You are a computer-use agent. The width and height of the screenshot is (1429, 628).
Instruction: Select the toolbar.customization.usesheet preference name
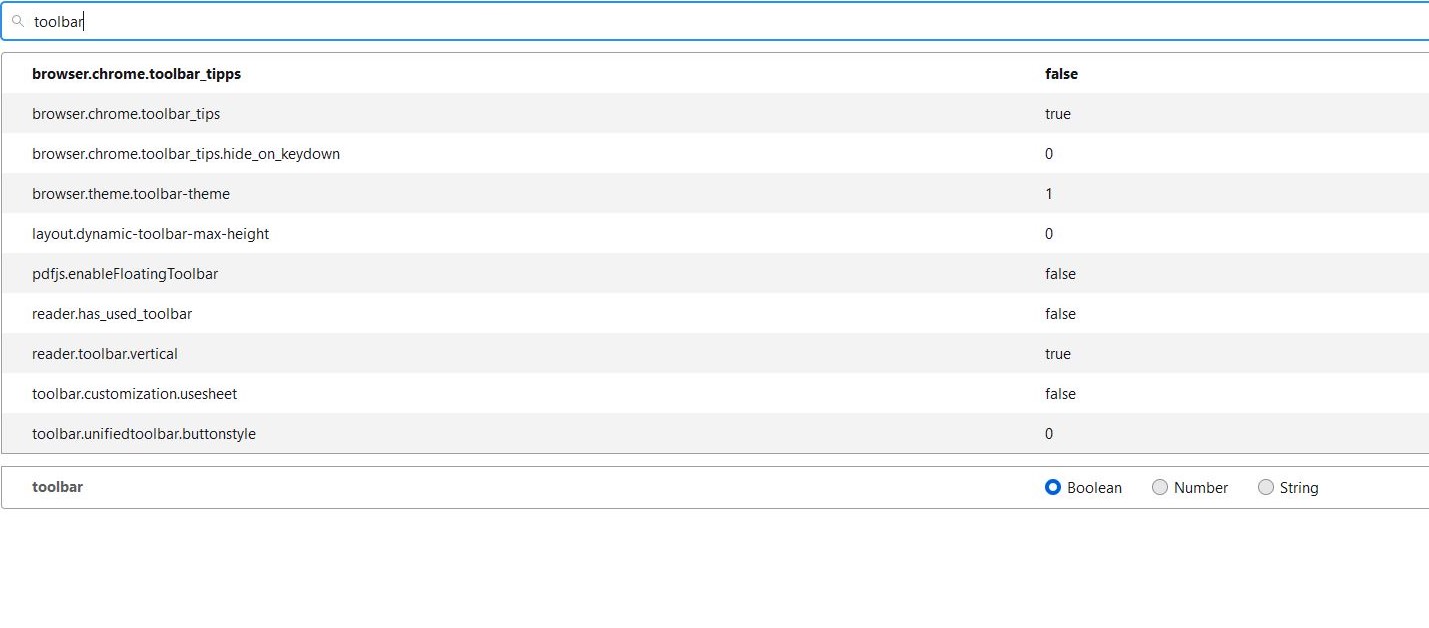(x=134, y=394)
